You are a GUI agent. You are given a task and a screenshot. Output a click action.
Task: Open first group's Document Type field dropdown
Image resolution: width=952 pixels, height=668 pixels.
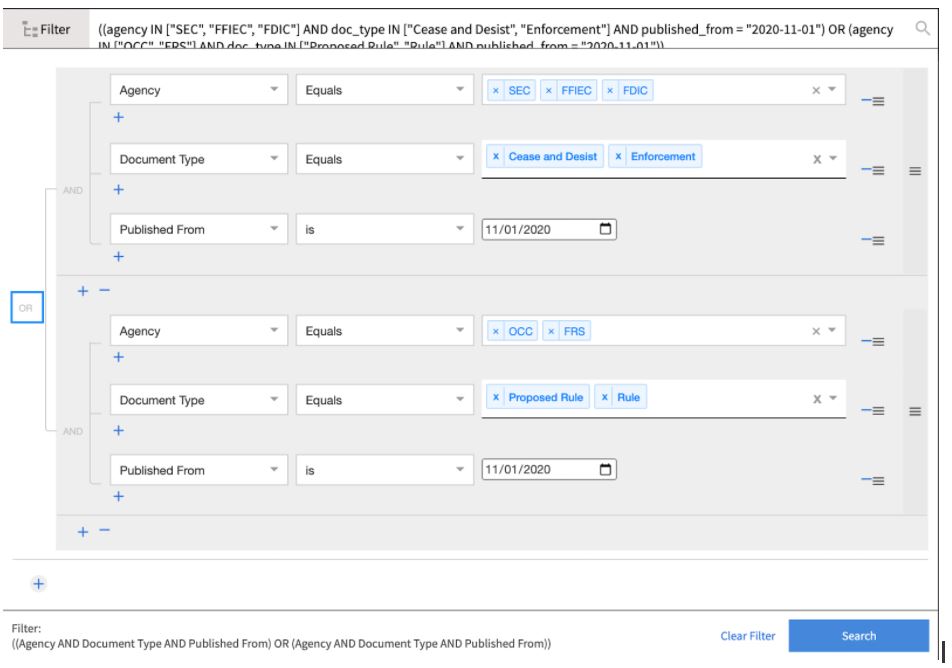point(199,159)
